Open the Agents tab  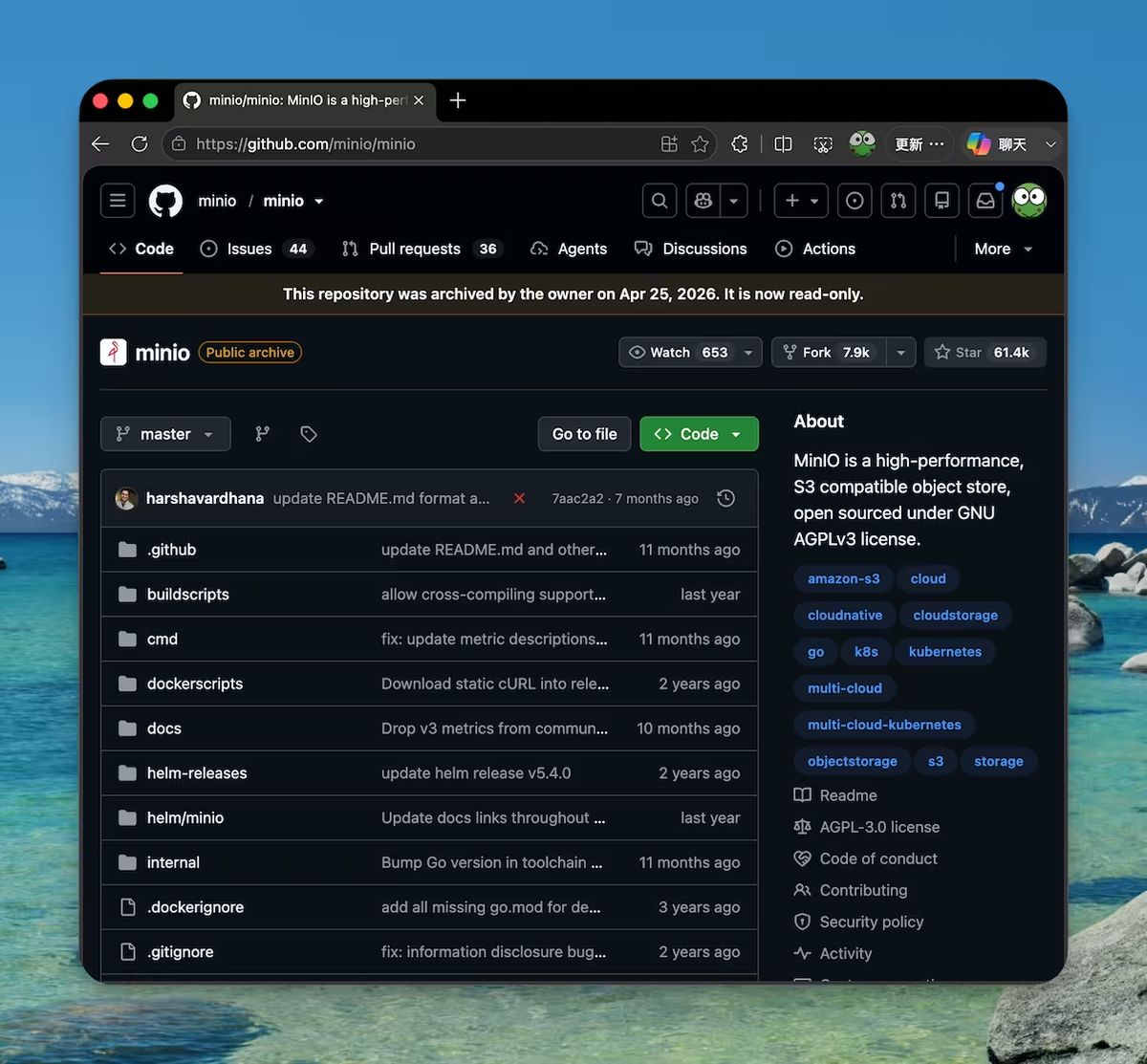(569, 249)
